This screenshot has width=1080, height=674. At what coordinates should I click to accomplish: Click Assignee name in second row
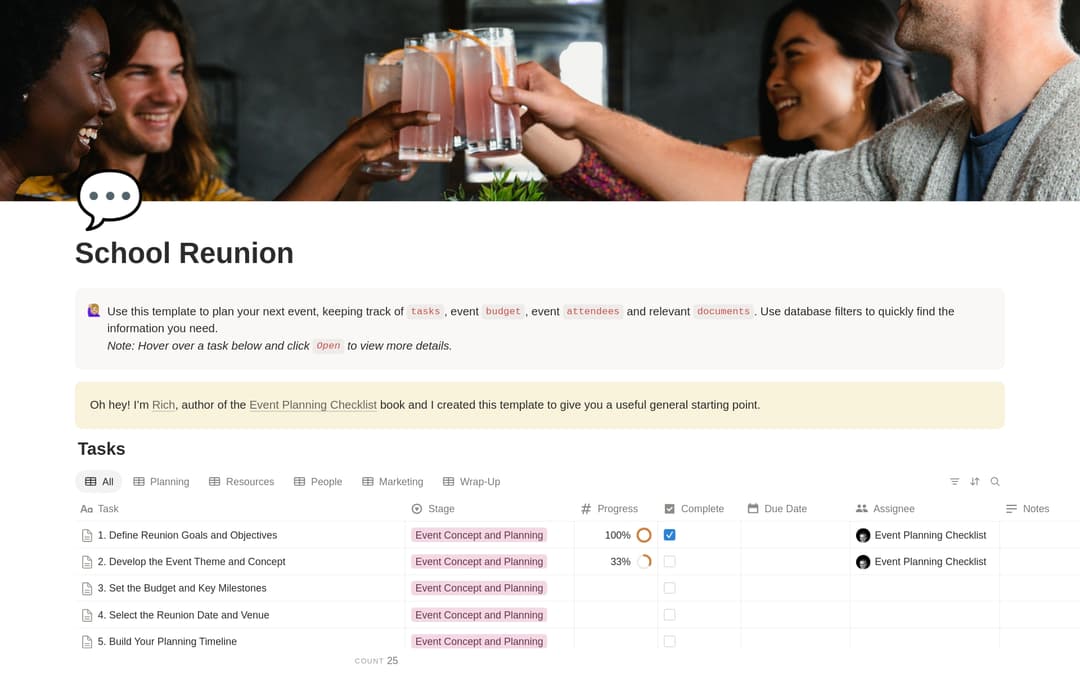pyautogui.click(x=931, y=562)
